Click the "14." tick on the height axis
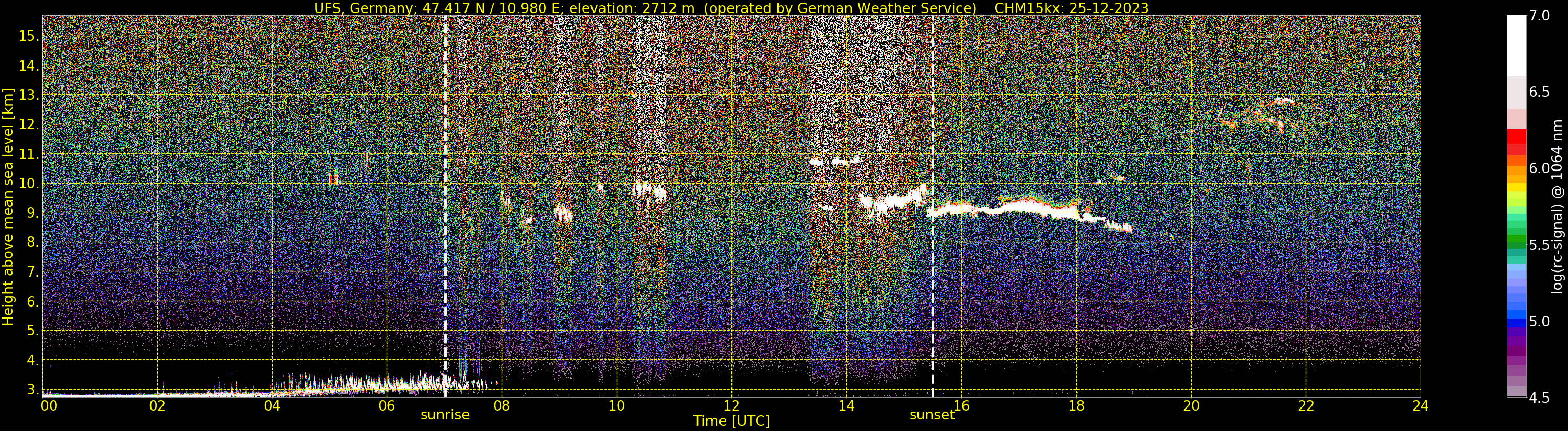The image size is (1568, 431). [x=29, y=65]
